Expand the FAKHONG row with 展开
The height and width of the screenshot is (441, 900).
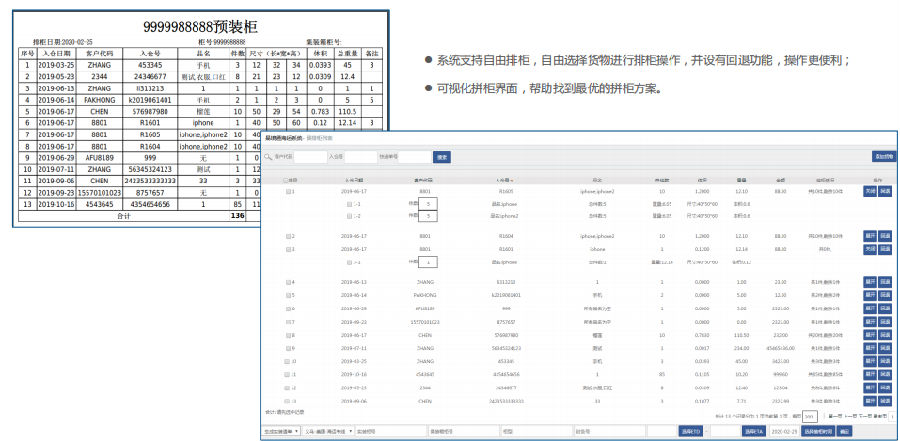870,295
